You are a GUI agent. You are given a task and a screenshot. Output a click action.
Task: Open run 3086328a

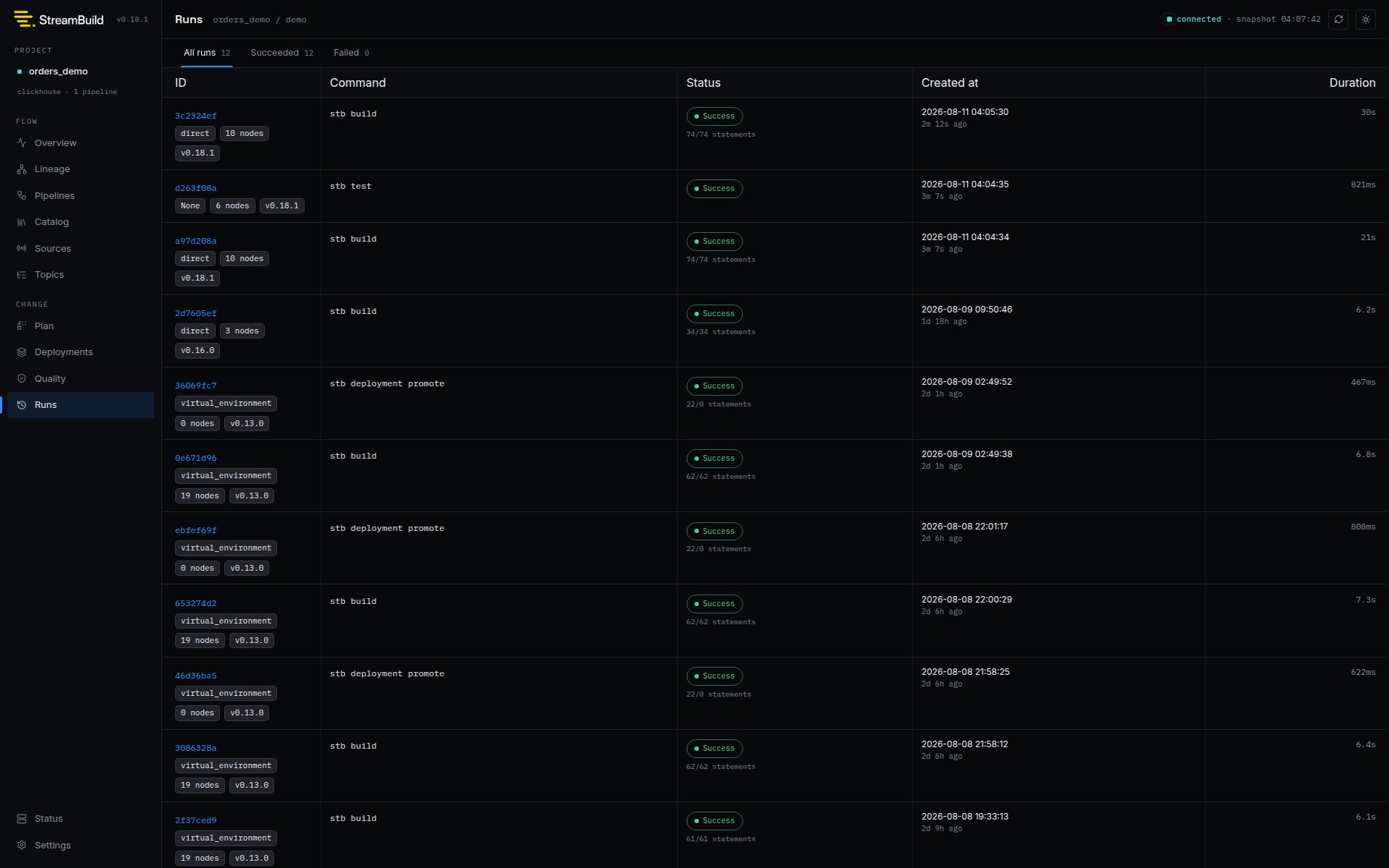pos(195,748)
